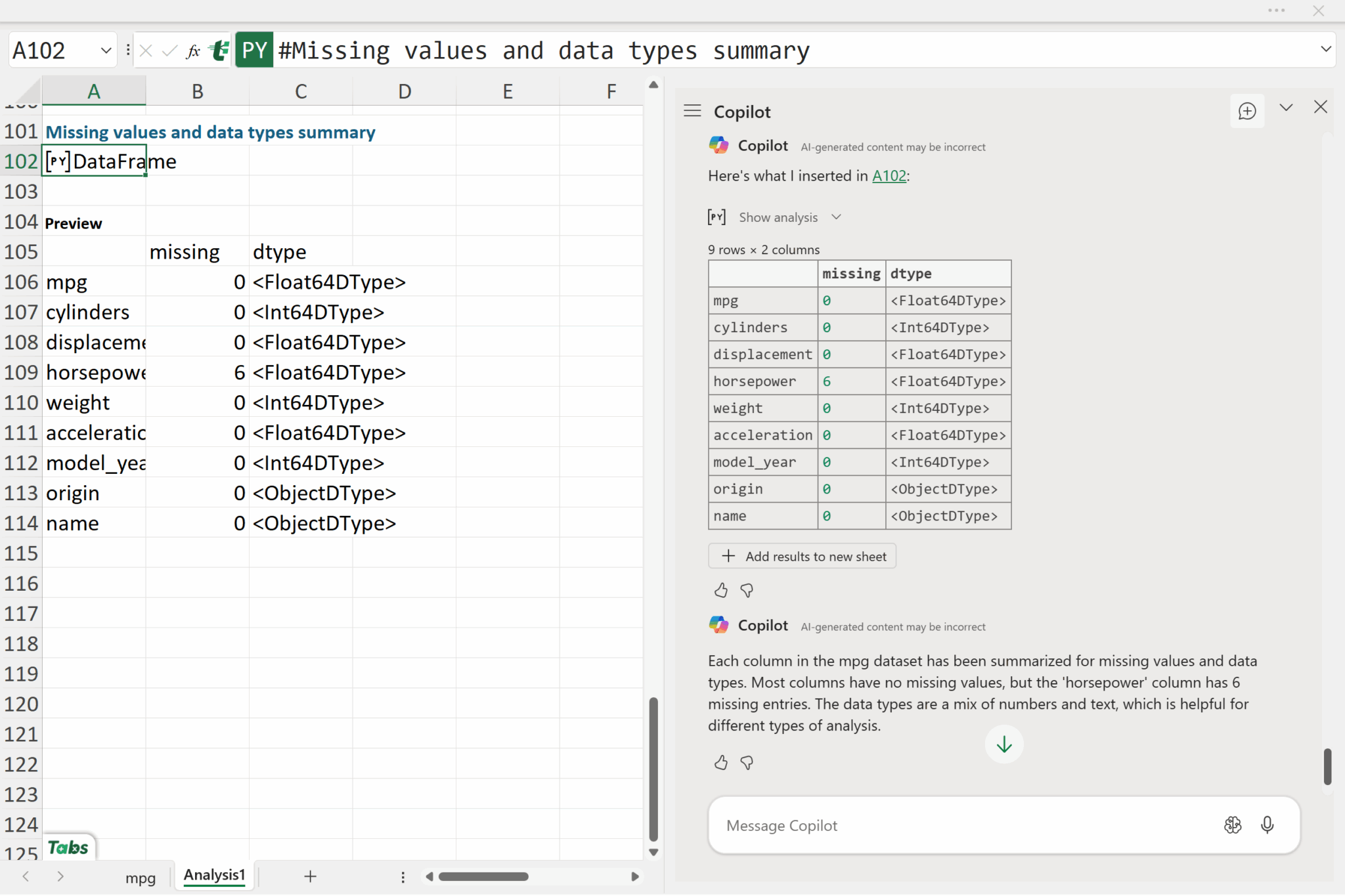Expand the formula bar
Screen dimensions: 1345x896
pyautogui.click(x=1325, y=49)
